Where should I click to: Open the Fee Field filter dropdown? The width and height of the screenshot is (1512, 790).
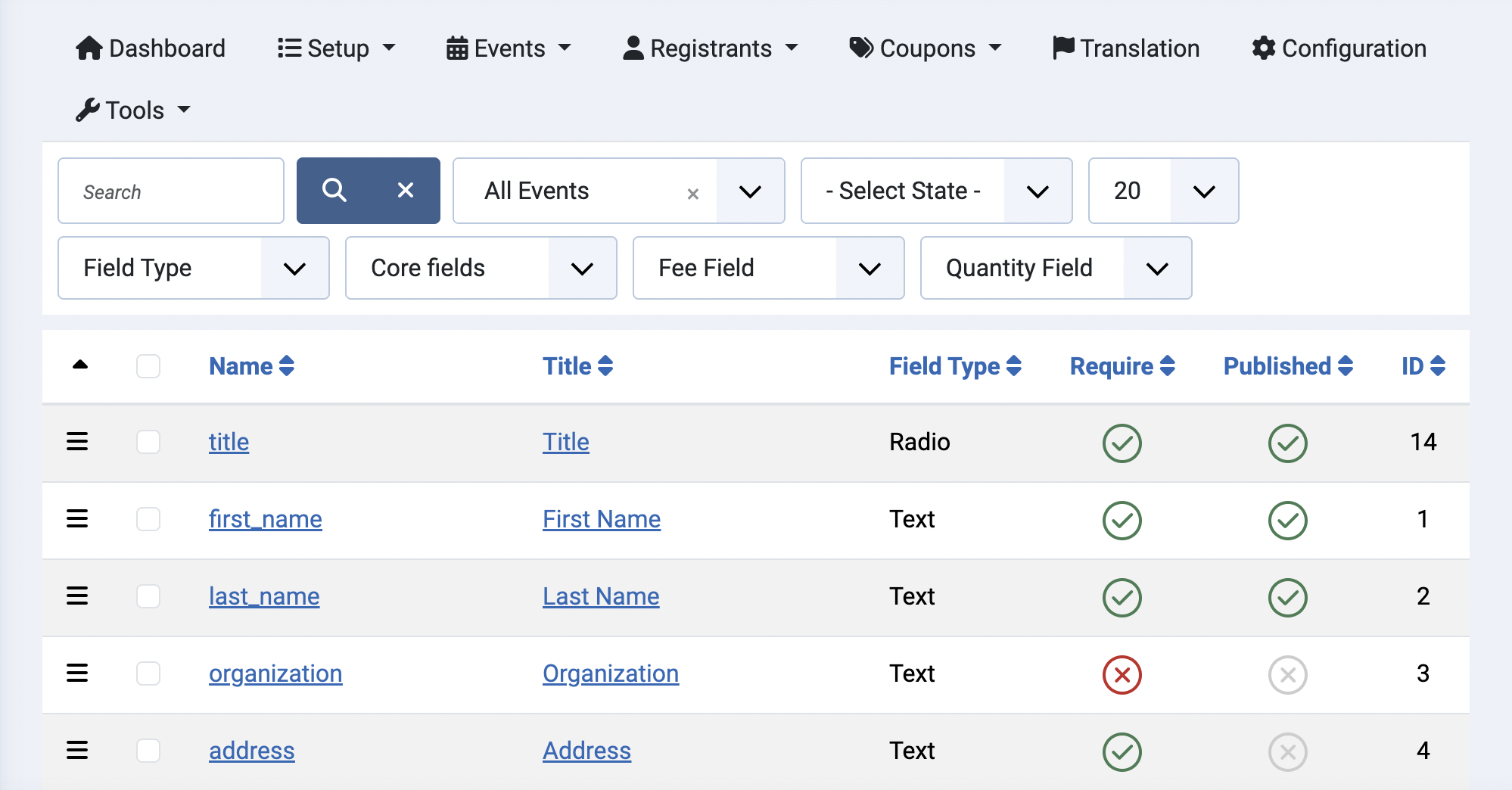[x=768, y=268]
